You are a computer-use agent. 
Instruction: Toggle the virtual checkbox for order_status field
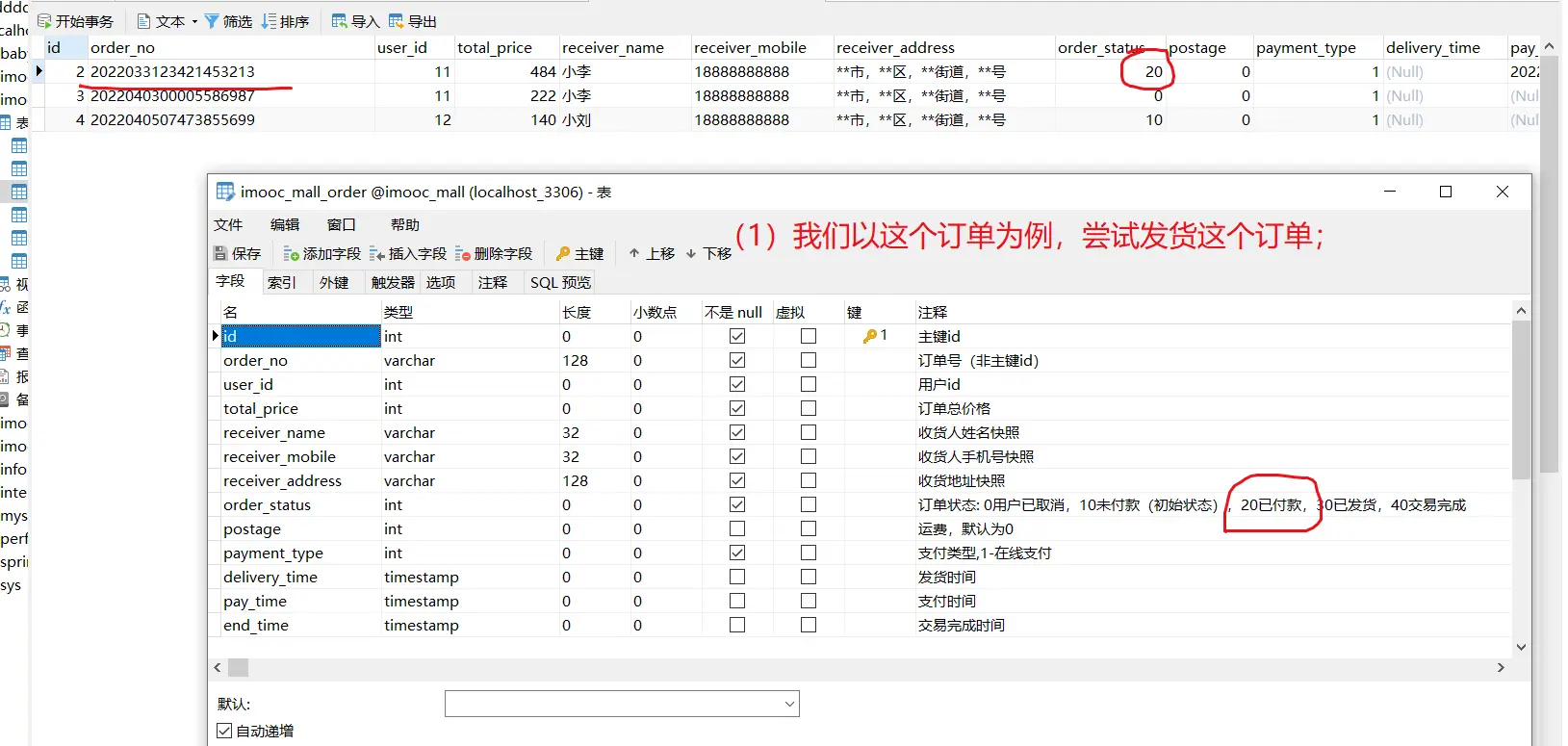click(809, 504)
